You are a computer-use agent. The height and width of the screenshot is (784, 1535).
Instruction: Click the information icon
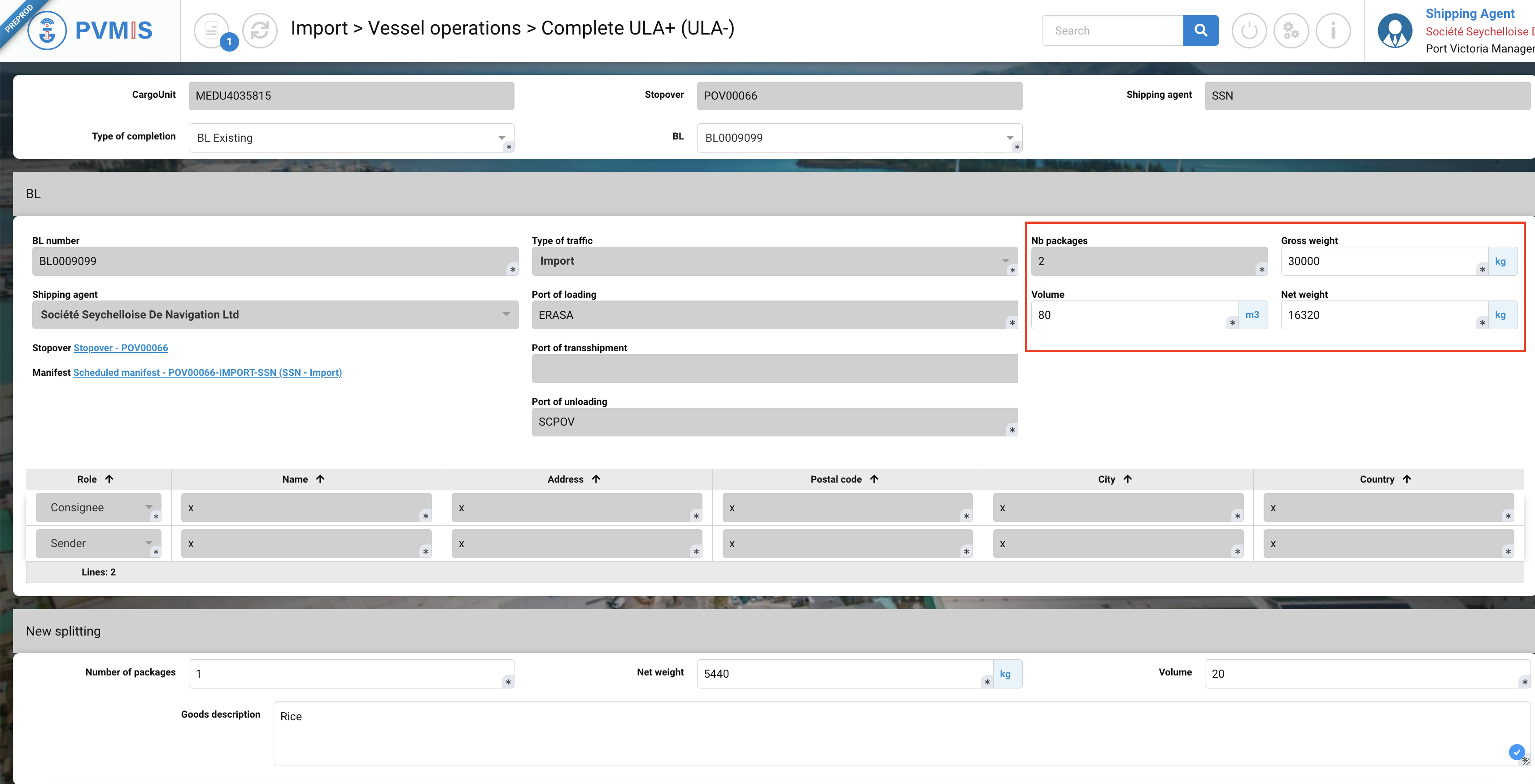tap(1333, 30)
